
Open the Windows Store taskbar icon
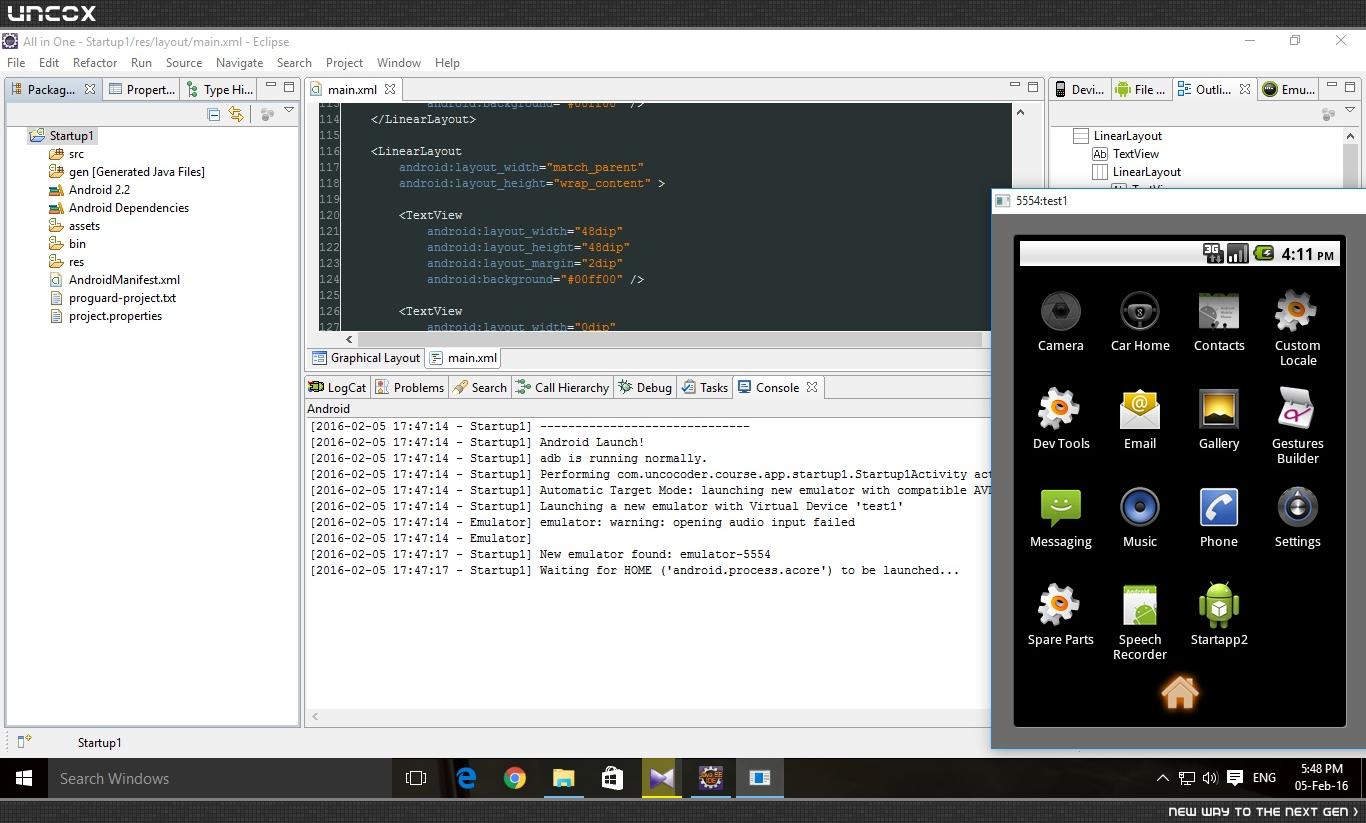[x=612, y=778]
